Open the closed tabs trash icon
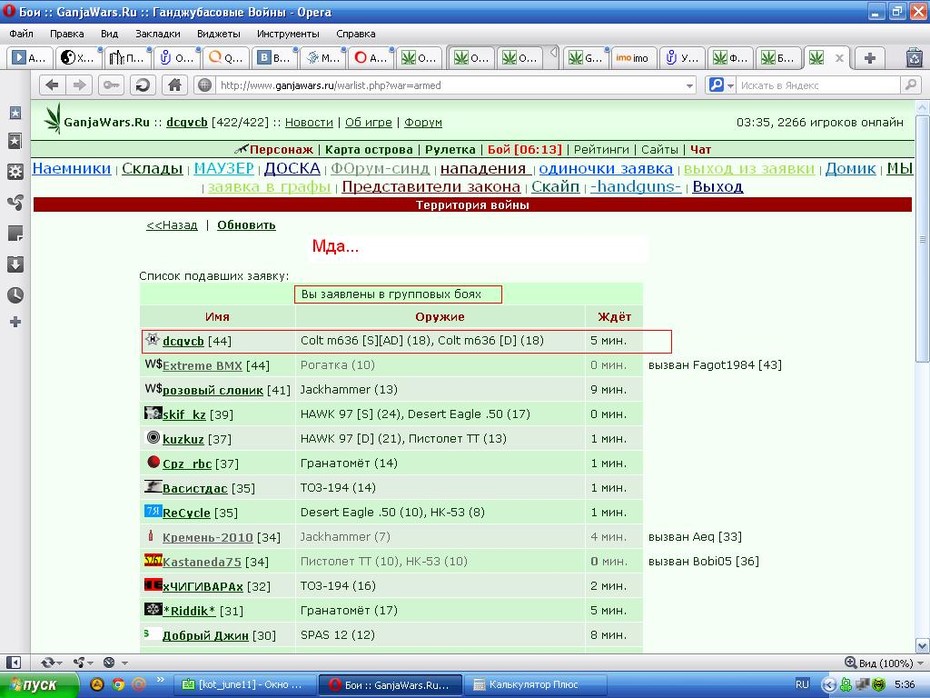 (915, 58)
